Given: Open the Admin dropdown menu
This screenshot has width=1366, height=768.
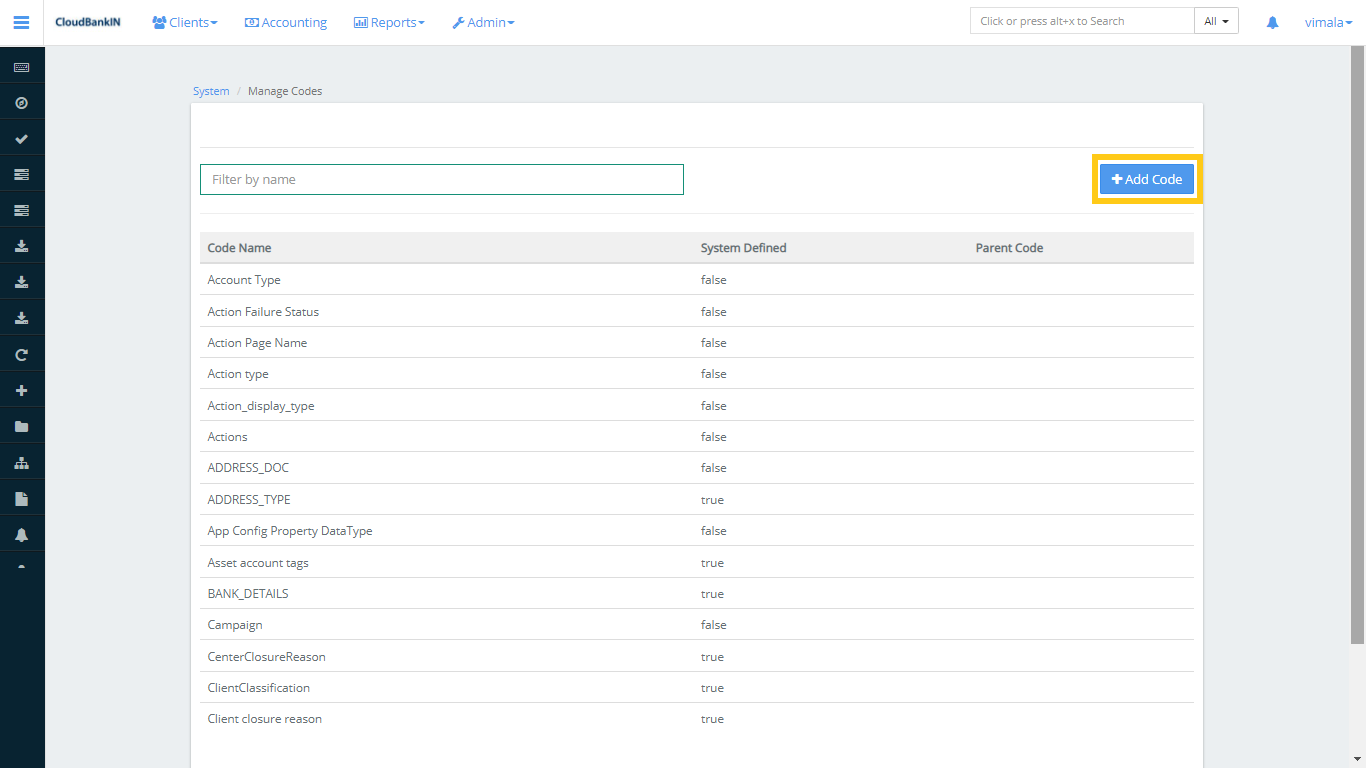Looking at the screenshot, I should pyautogui.click(x=483, y=21).
